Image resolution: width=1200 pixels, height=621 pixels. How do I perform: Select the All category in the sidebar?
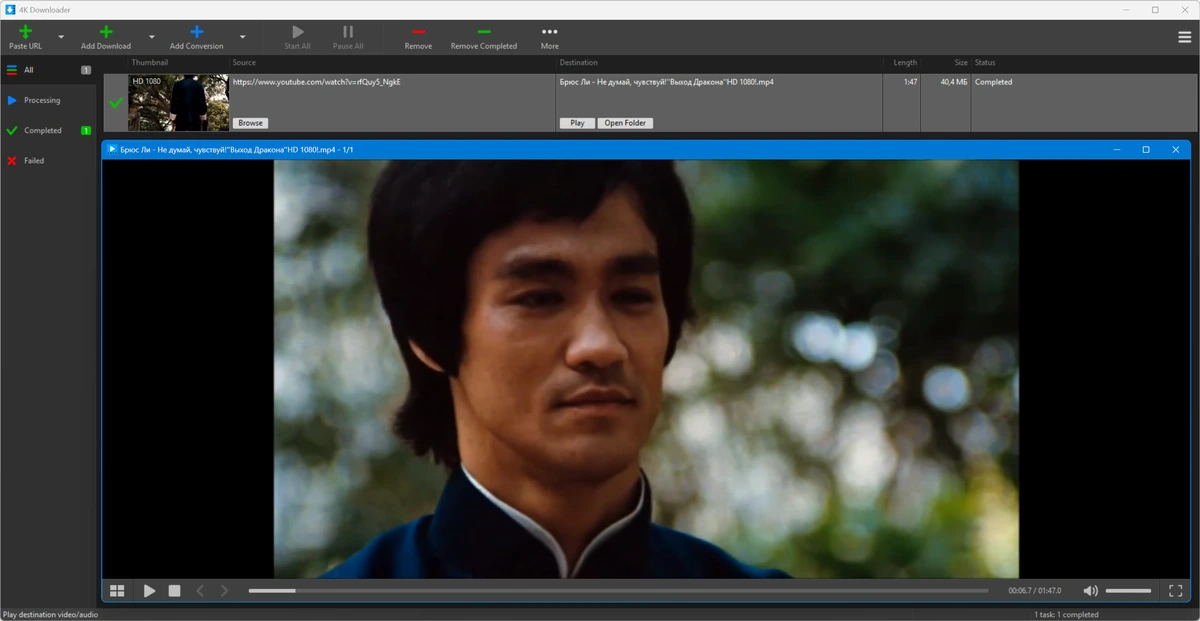48,70
